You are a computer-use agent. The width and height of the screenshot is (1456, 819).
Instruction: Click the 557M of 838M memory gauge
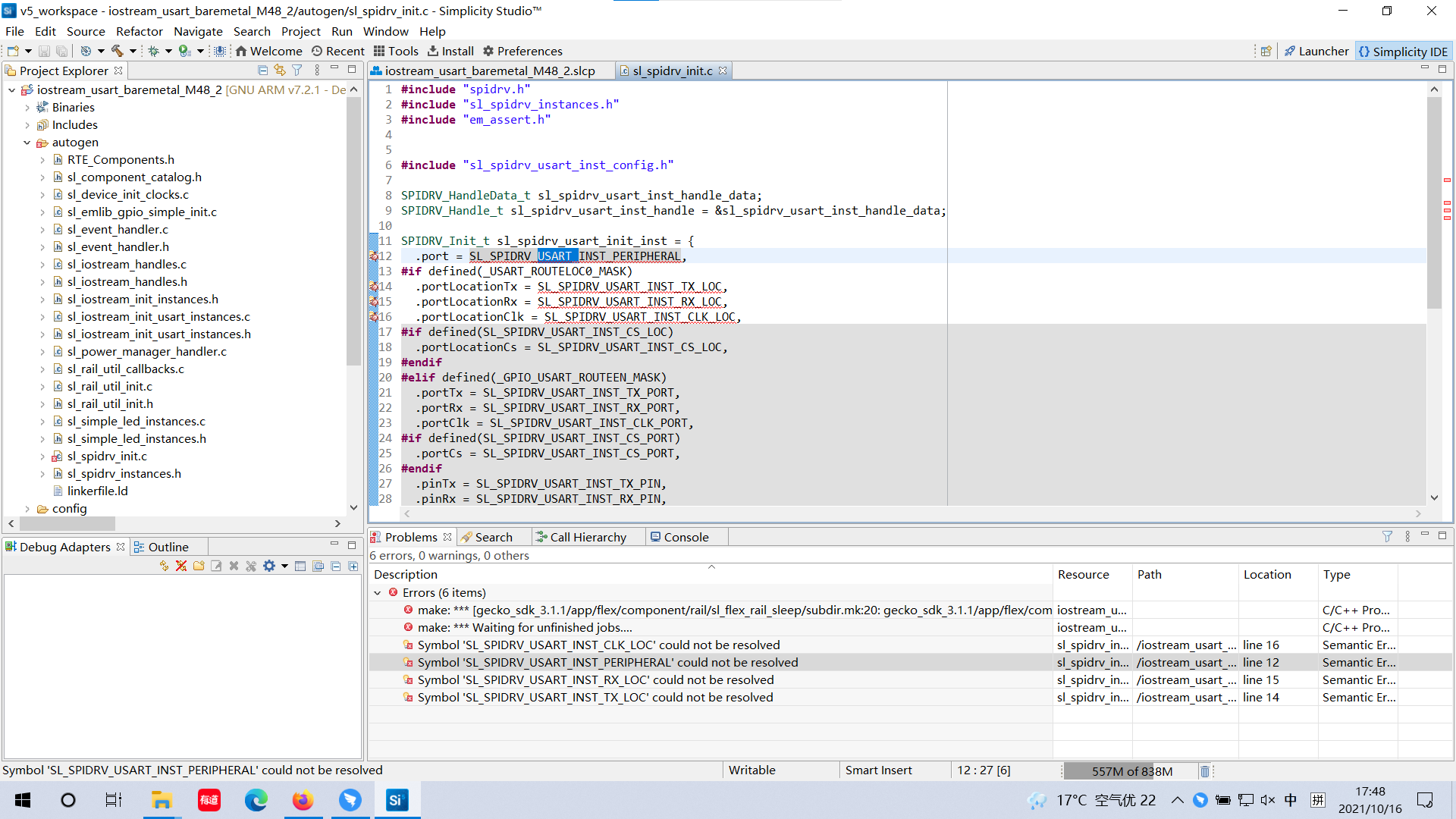(x=1130, y=770)
